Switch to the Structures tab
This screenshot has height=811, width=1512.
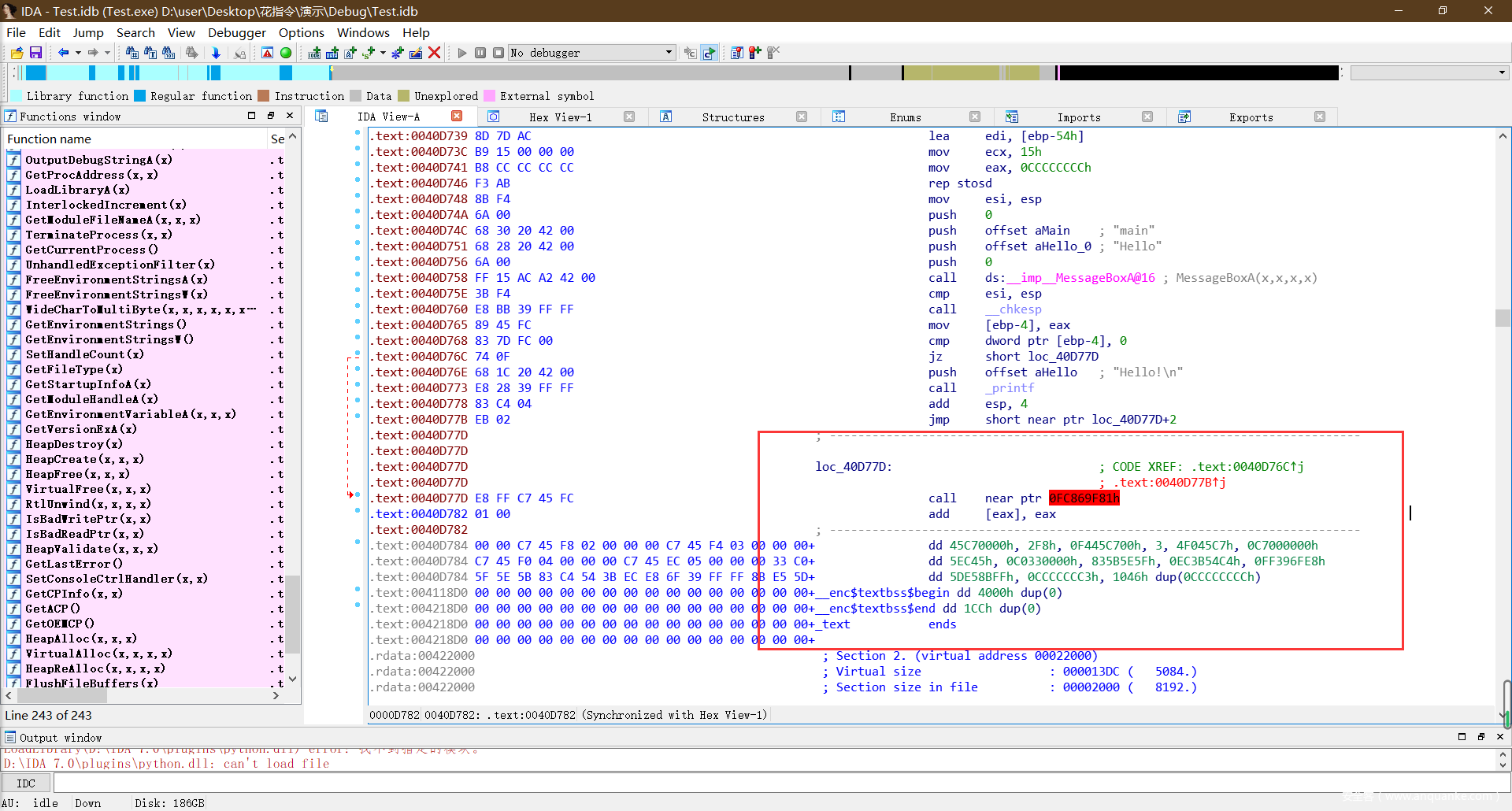point(733,117)
